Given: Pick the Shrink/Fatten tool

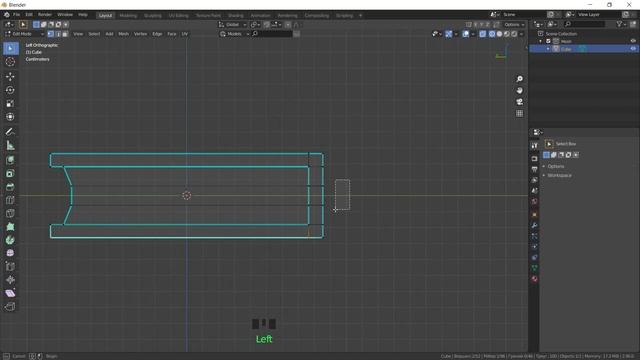Looking at the screenshot, I should click(x=11, y=280).
